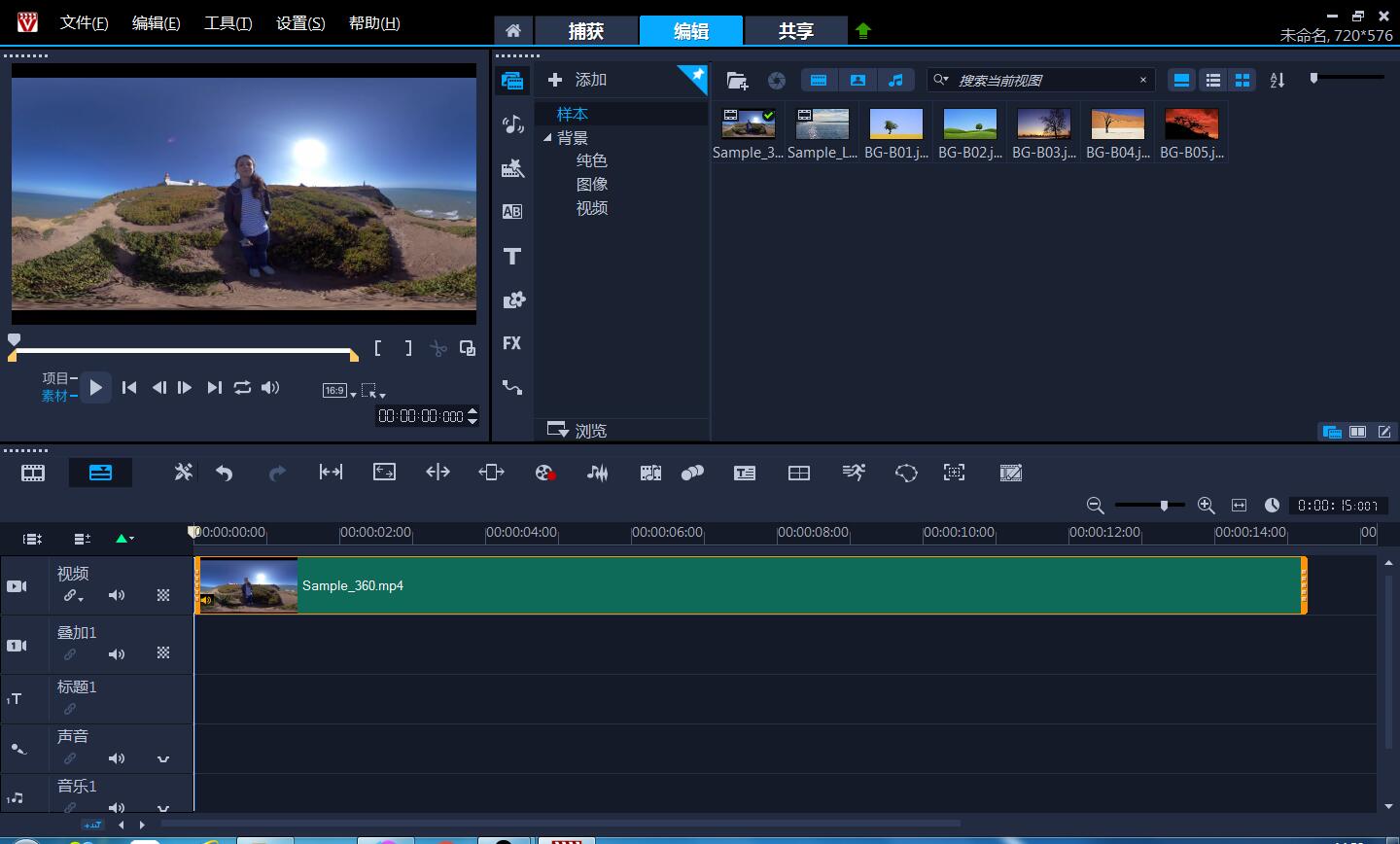Screen dimensions: 1400x844
Task: Open the 设置(S) menu
Action: point(300,22)
